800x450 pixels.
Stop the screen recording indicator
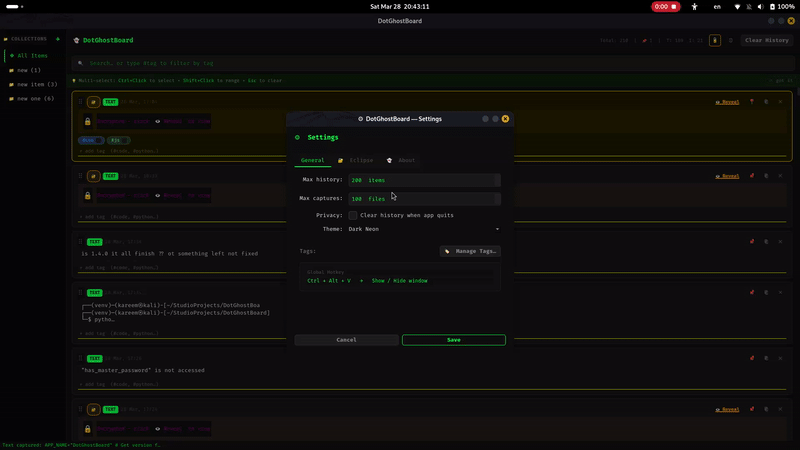[665, 7]
